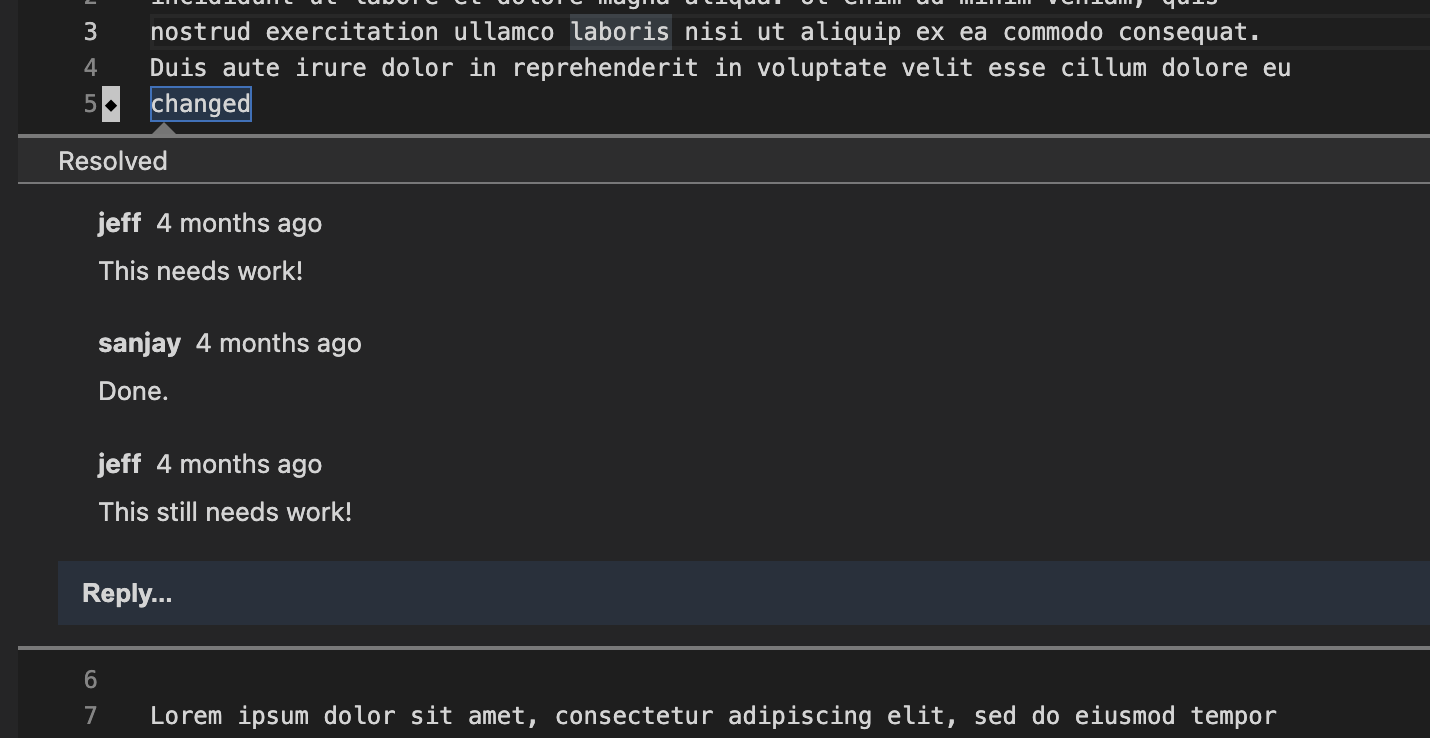This screenshot has height=738, width=1430.
Task: Click the highlighted word 'laboris' on line 3
Action: click(620, 31)
